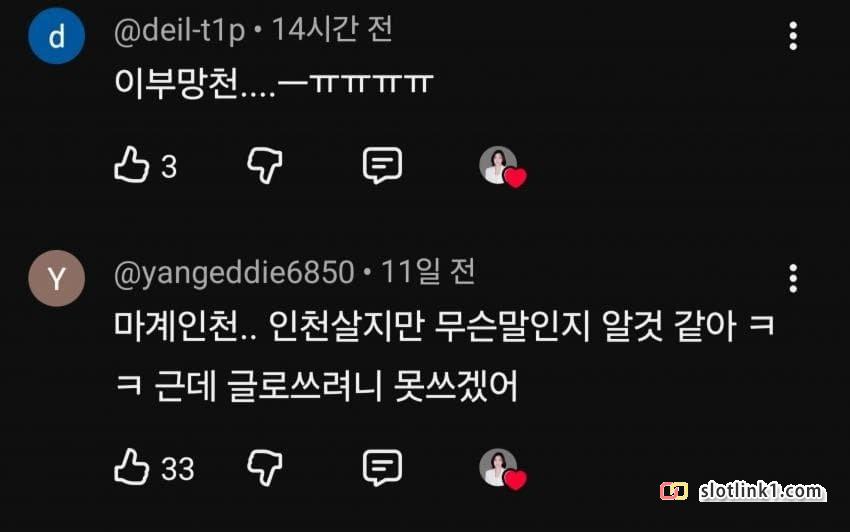
Task: Dislike the comment by @deil-t1p
Action: [x=265, y=165]
